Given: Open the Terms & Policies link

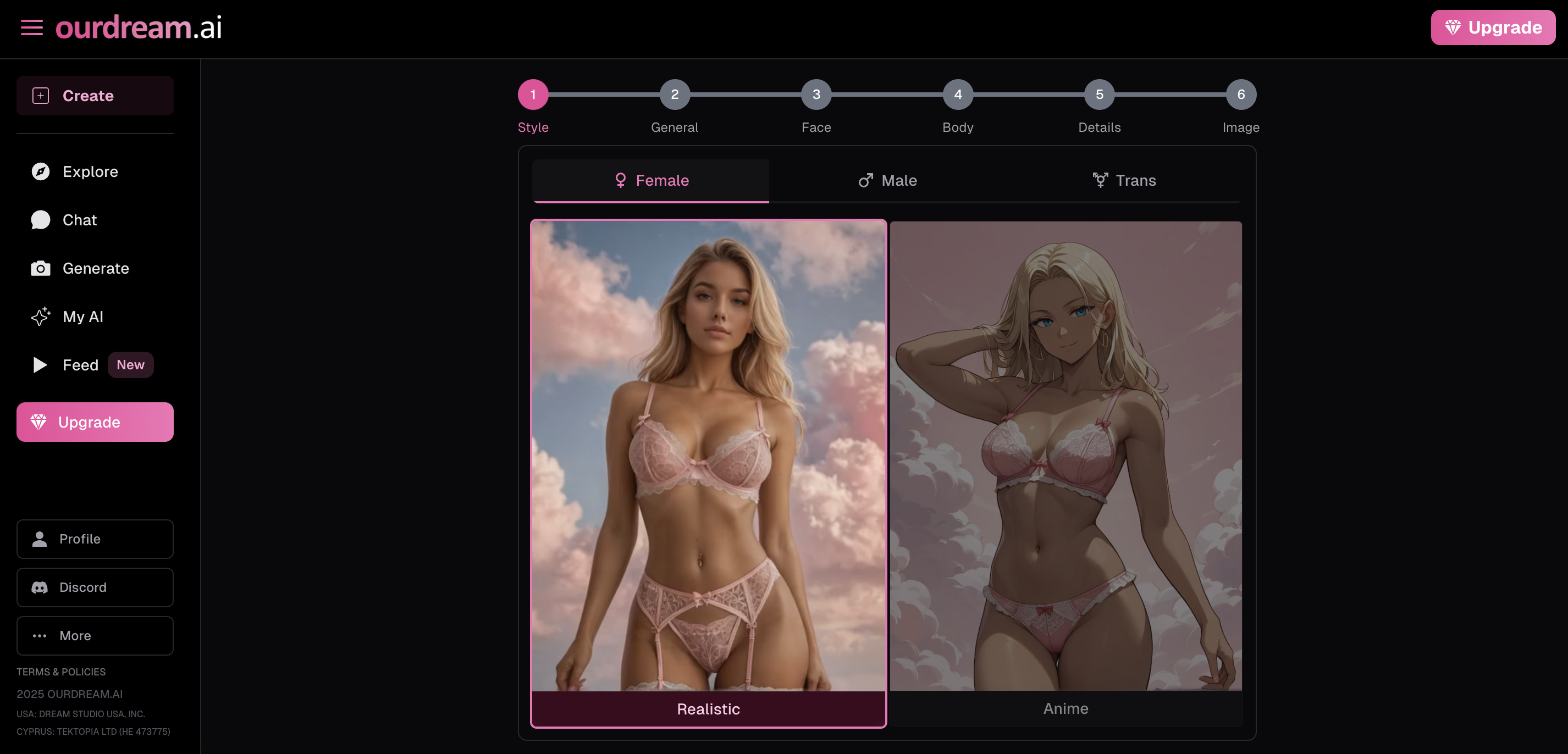Looking at the screenshot, I should click(x=61, y=672).
